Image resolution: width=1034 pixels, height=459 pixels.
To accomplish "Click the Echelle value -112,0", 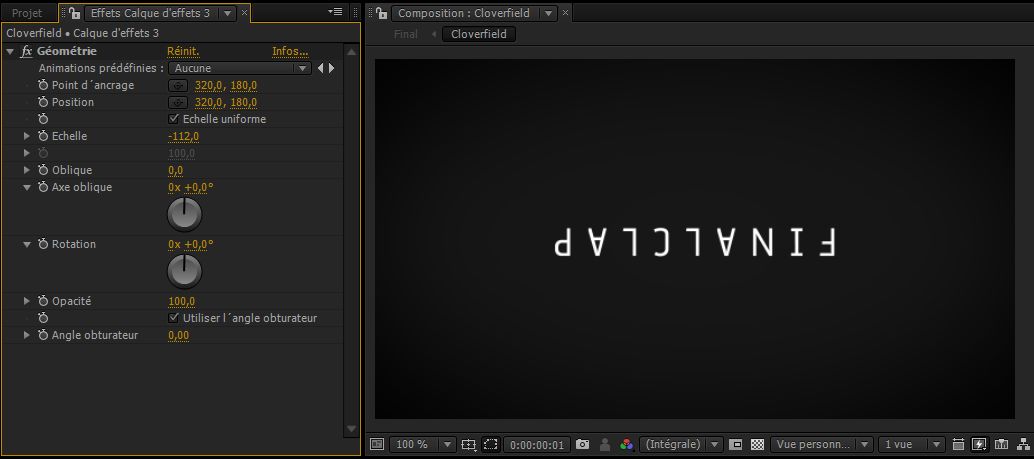I will point(183,137).
